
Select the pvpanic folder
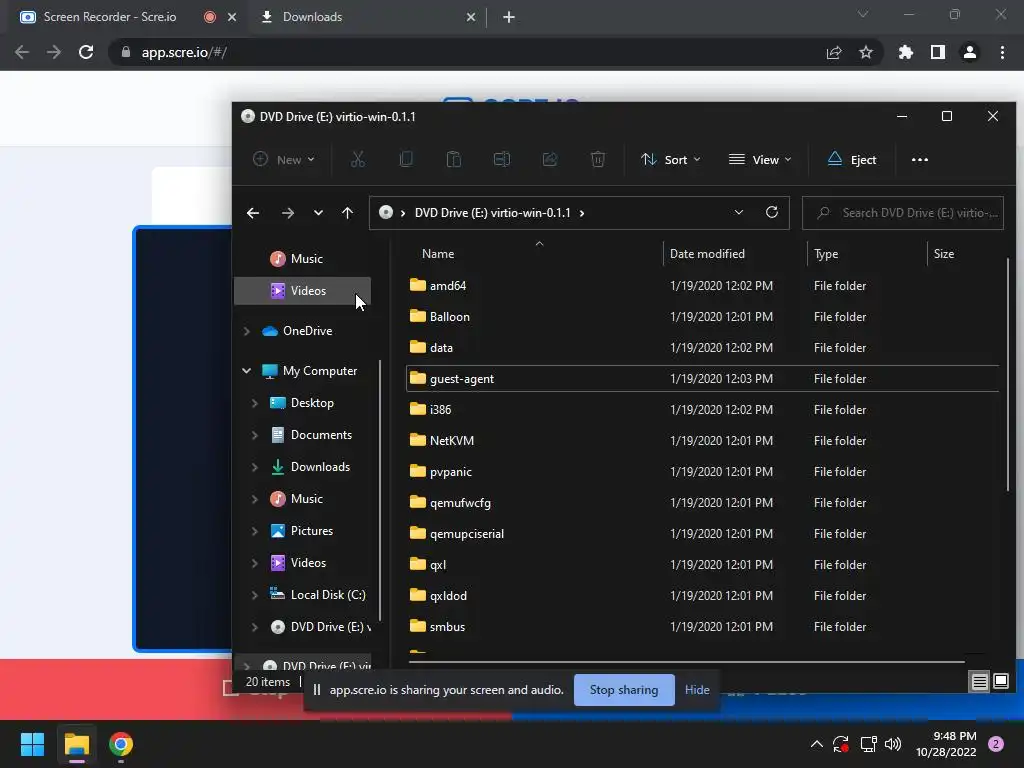pos(702,472)
